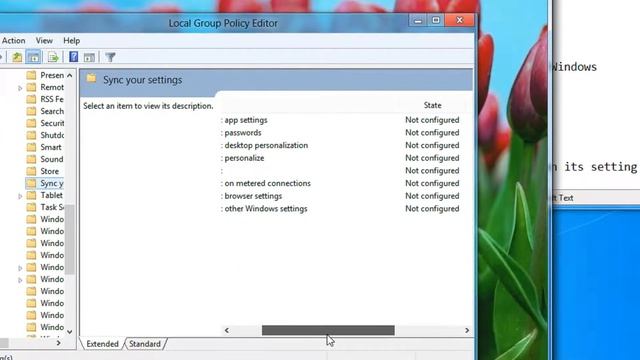Viewport: 640px width, 360px height.
Task: Click Not configured state for browser settings
Action: click(x=432, y=196)
